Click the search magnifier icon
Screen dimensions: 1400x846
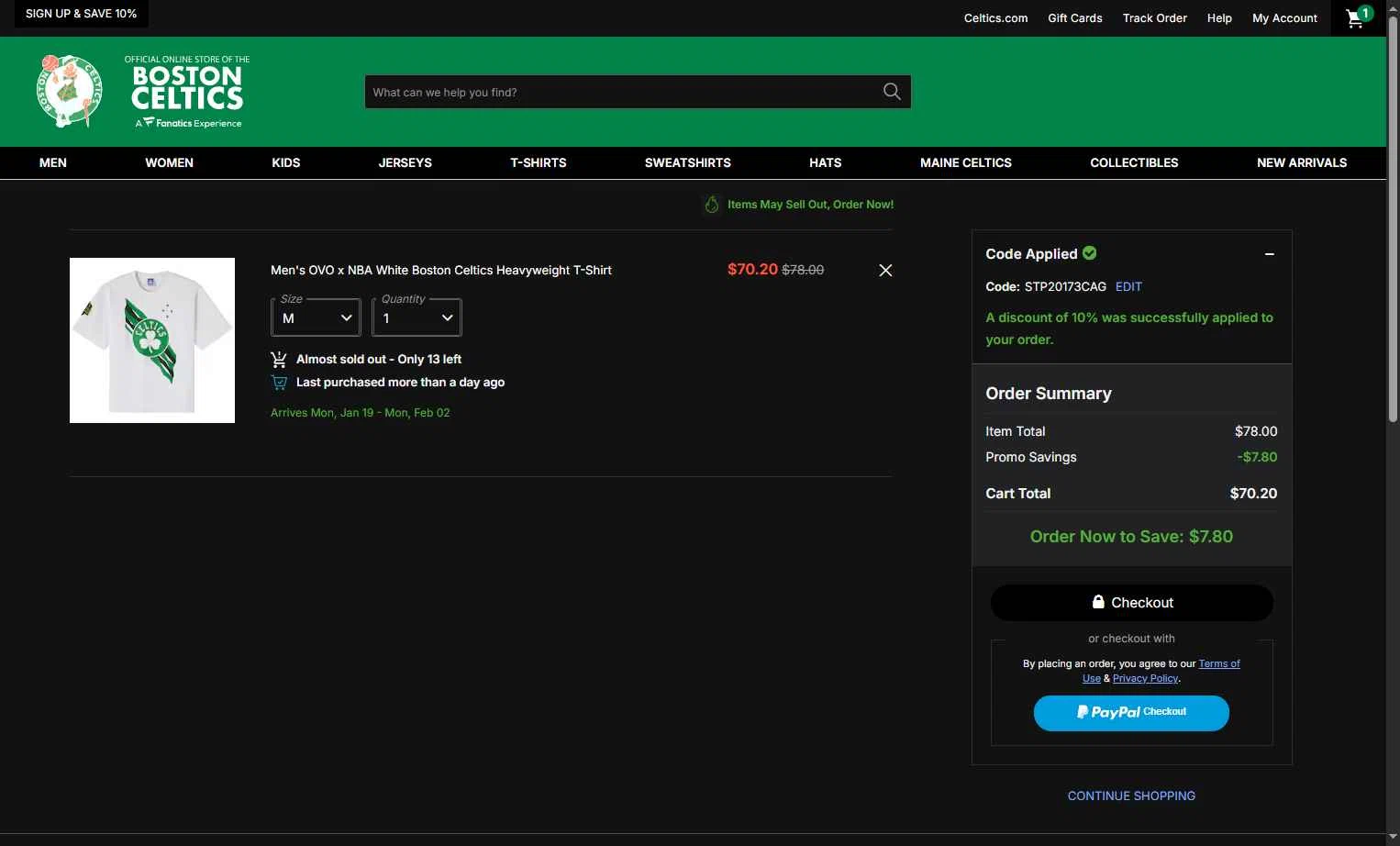pos(892,92)
